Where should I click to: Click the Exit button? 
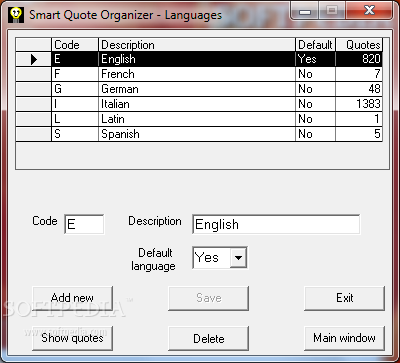click(344, 298)
